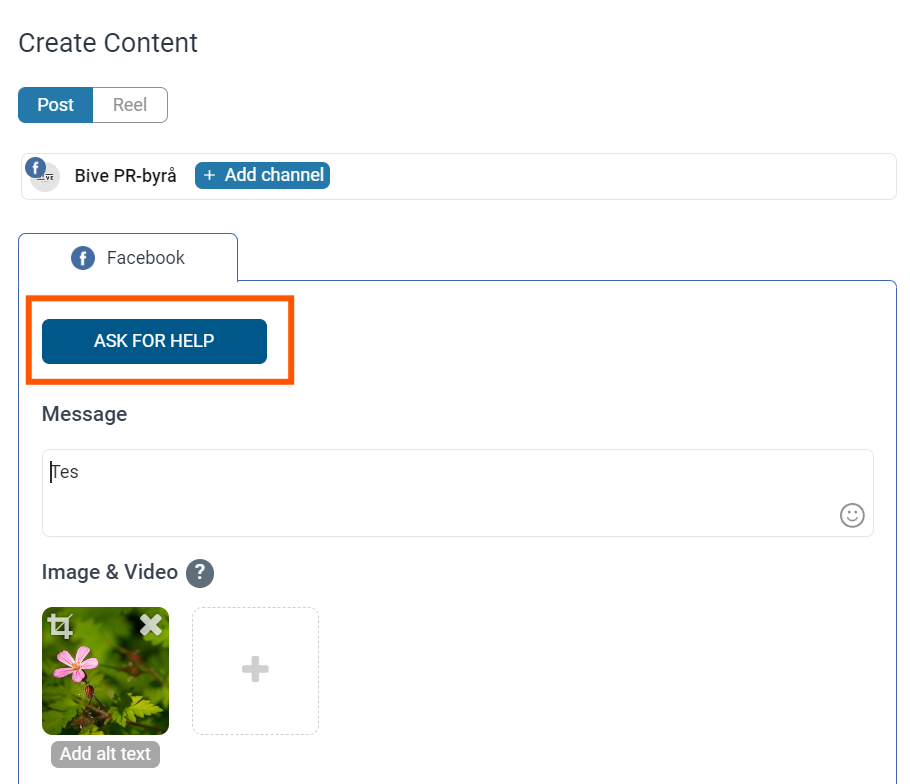This screenshot has width=910, height=784.
Task: Click Add alt text under the image
Action: click(105, 754)
